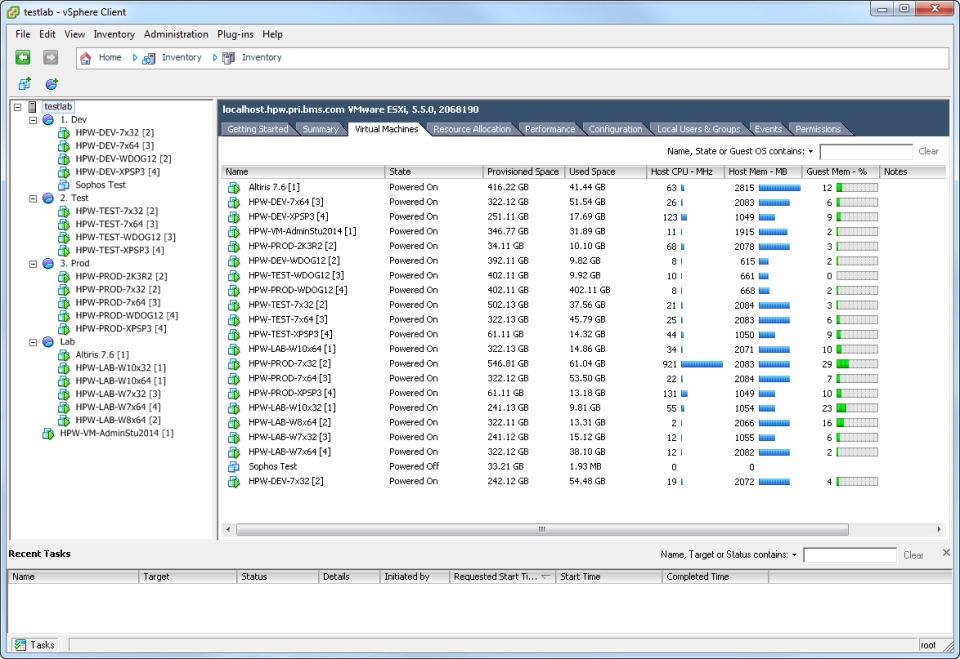Click first Inventory breadcrumb icon
The image size is (960, 659).
coord(148,58)
